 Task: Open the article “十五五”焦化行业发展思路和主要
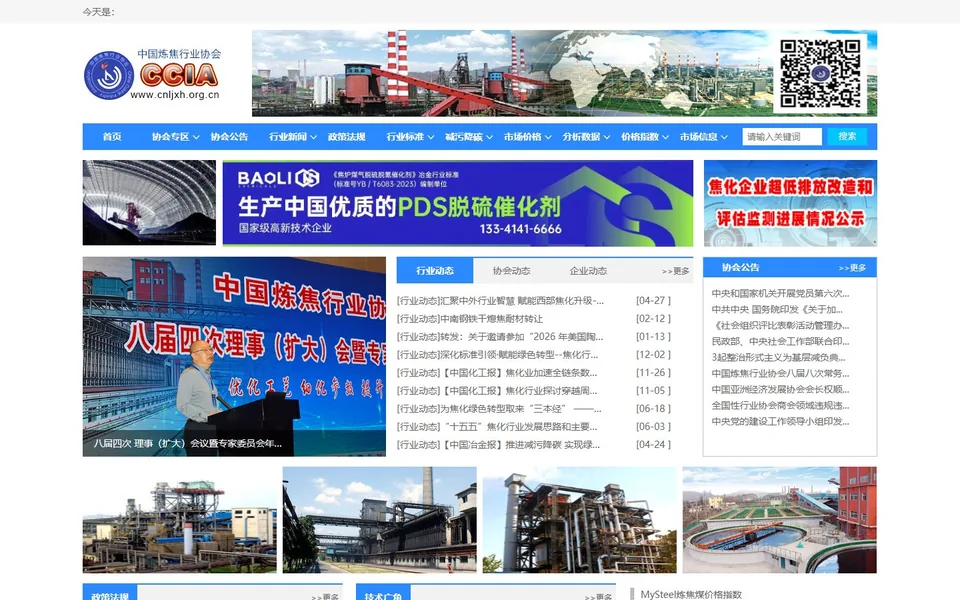click(497, 427)
